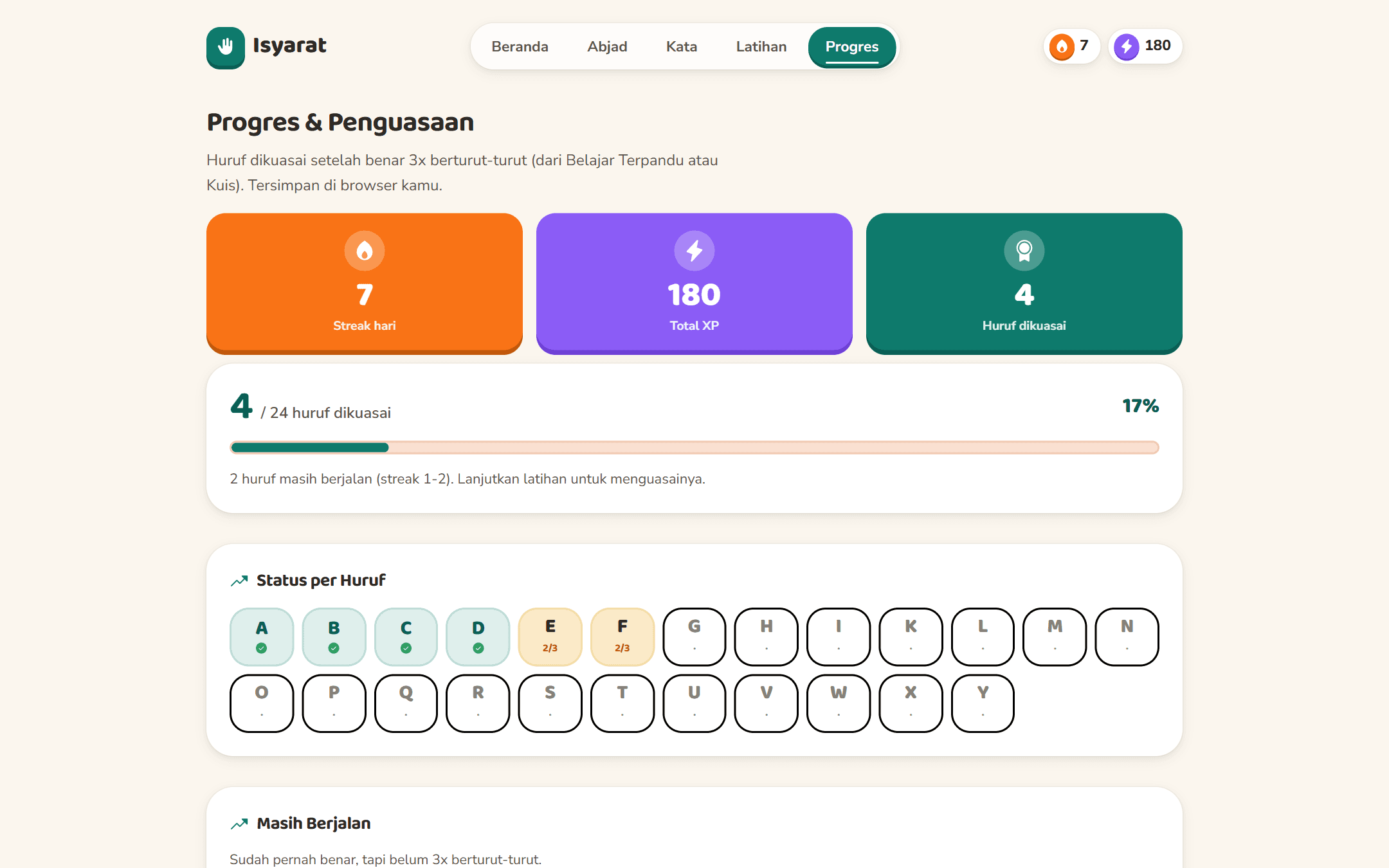1389x868 pixels.
Task: Switch to the Abjad tab
Action: click(x=607, y=46)
